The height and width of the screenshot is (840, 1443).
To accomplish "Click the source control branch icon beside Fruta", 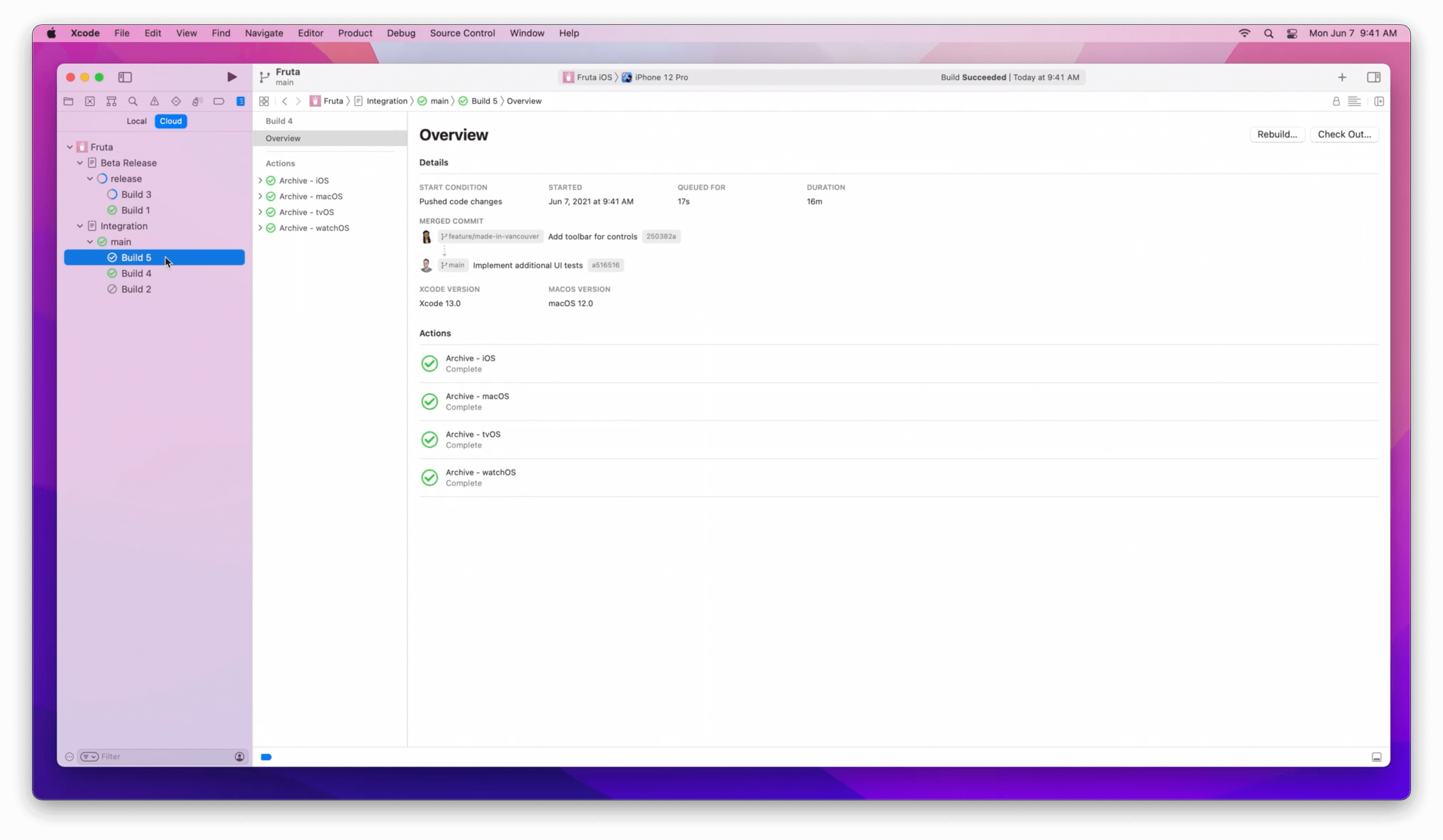I will tap(265, 77).
